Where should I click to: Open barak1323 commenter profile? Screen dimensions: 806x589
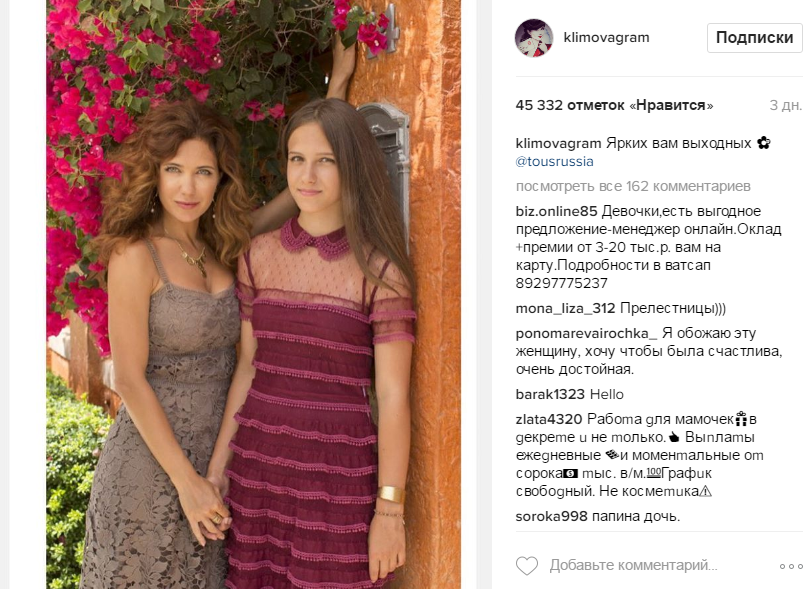pos(550,394)
